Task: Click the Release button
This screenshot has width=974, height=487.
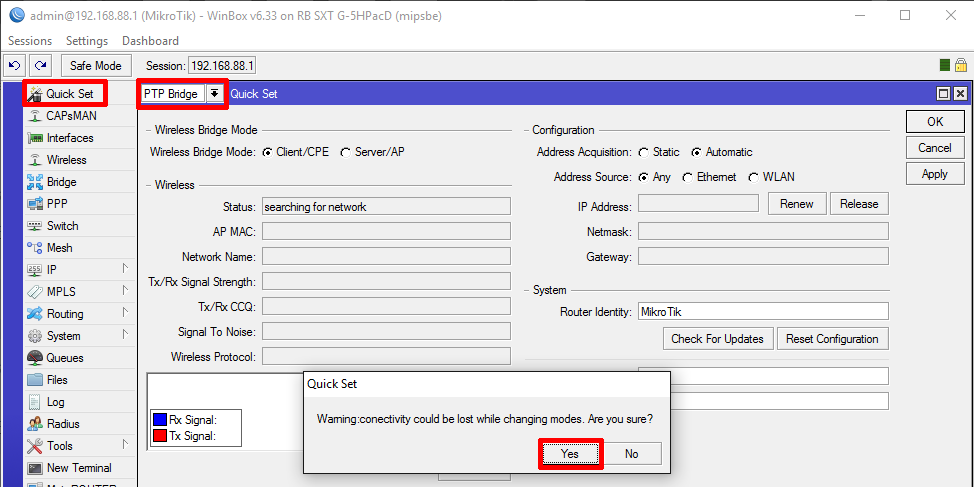Action: [860, 204]
